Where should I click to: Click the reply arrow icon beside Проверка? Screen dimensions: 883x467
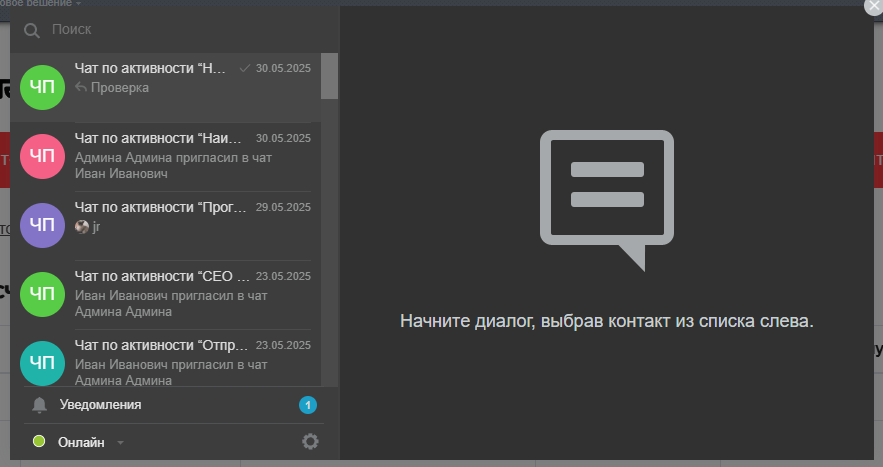[81, 87]
